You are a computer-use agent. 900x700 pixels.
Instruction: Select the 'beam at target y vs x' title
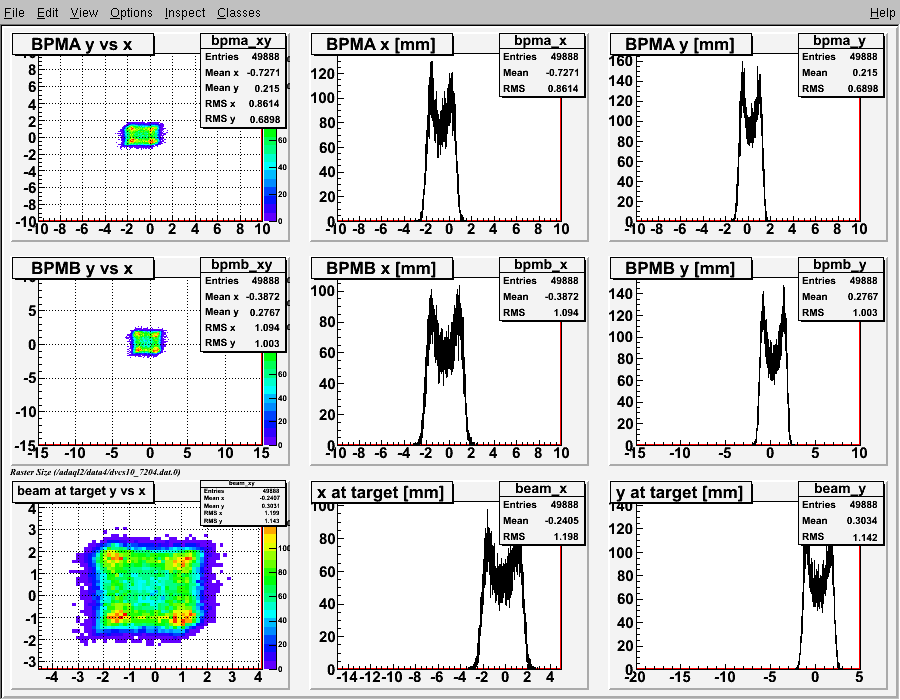(83, 491)
